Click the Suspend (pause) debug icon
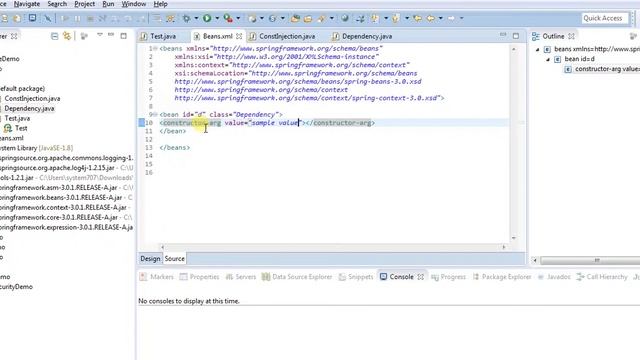Screen dimensions: 640x360 pyautogui.click(x=77, y=18)
